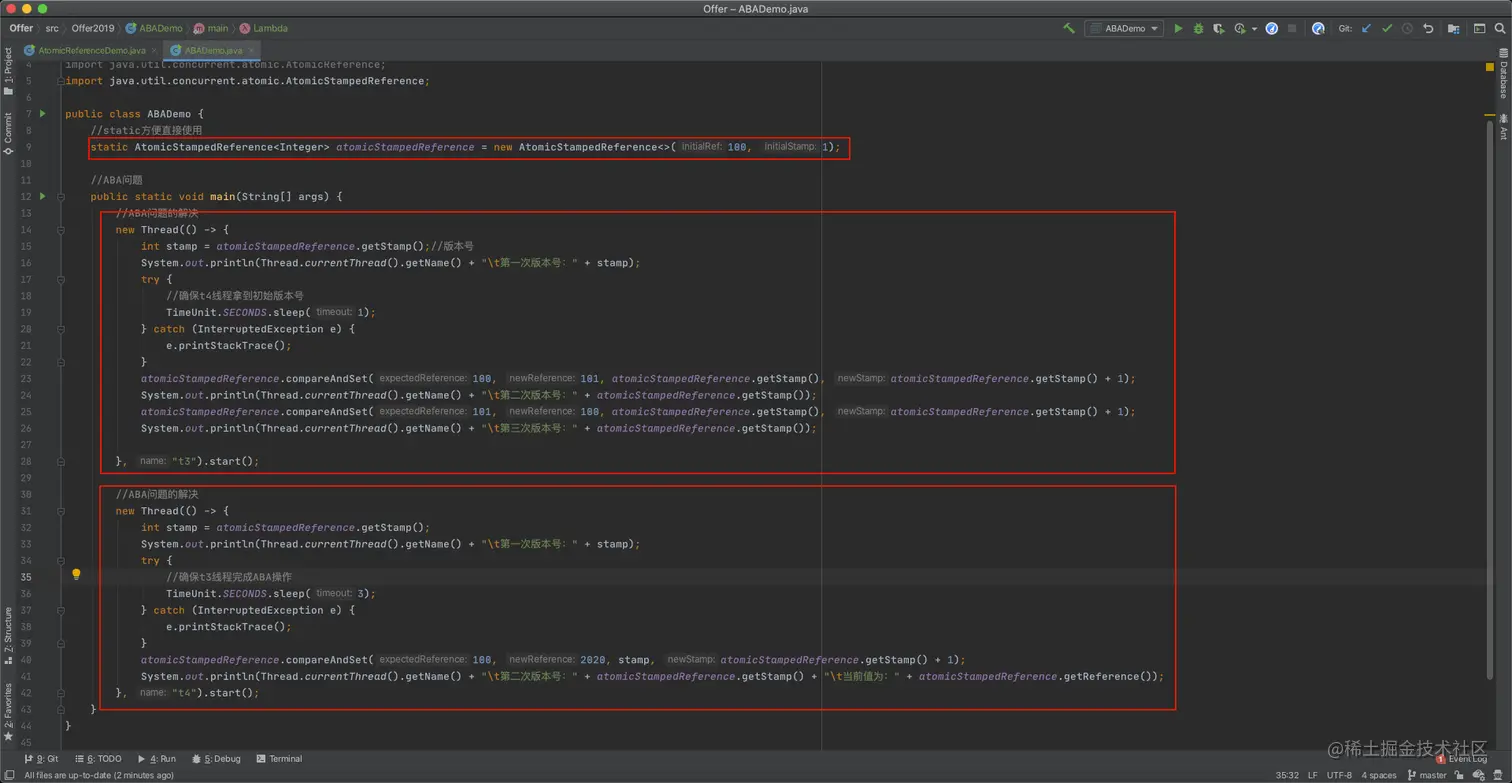
Task: Click the ABADemo class breadcrumb
Action: click(154, 28)
